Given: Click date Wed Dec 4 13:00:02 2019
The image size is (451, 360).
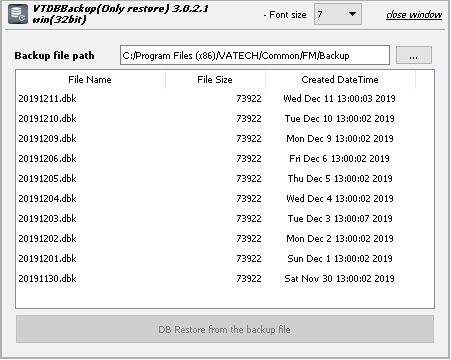Looking at the screenshot, I should pos(340,199).
